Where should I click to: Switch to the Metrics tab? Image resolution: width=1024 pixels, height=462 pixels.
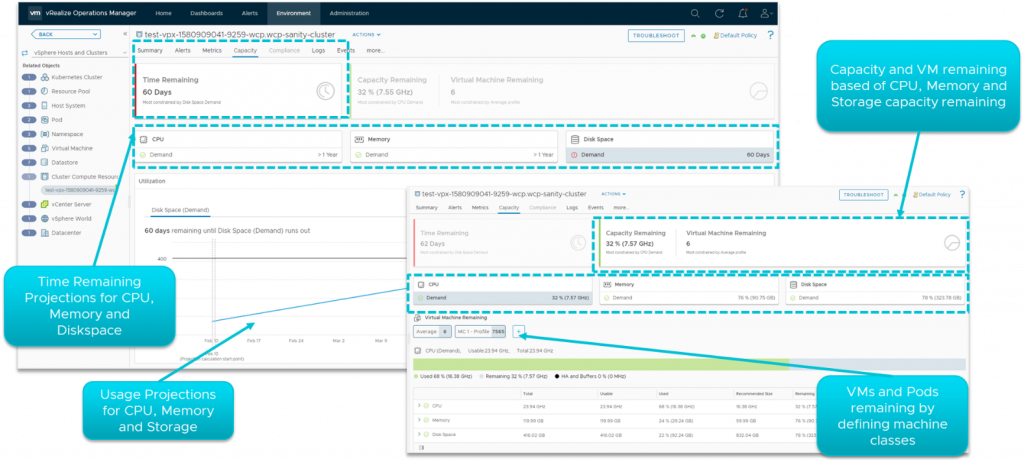[x=212, y=50]
